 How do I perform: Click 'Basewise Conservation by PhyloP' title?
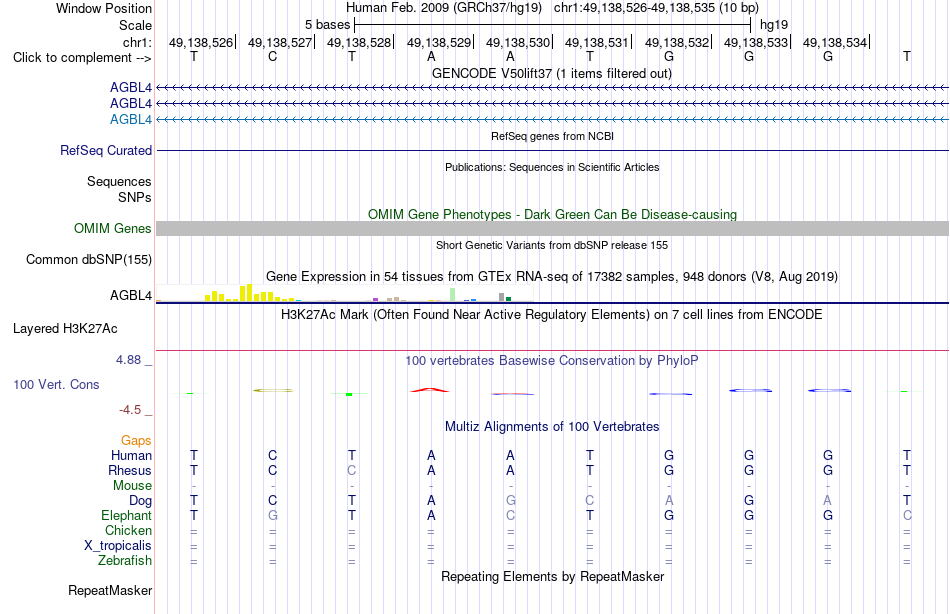[552, 361]
